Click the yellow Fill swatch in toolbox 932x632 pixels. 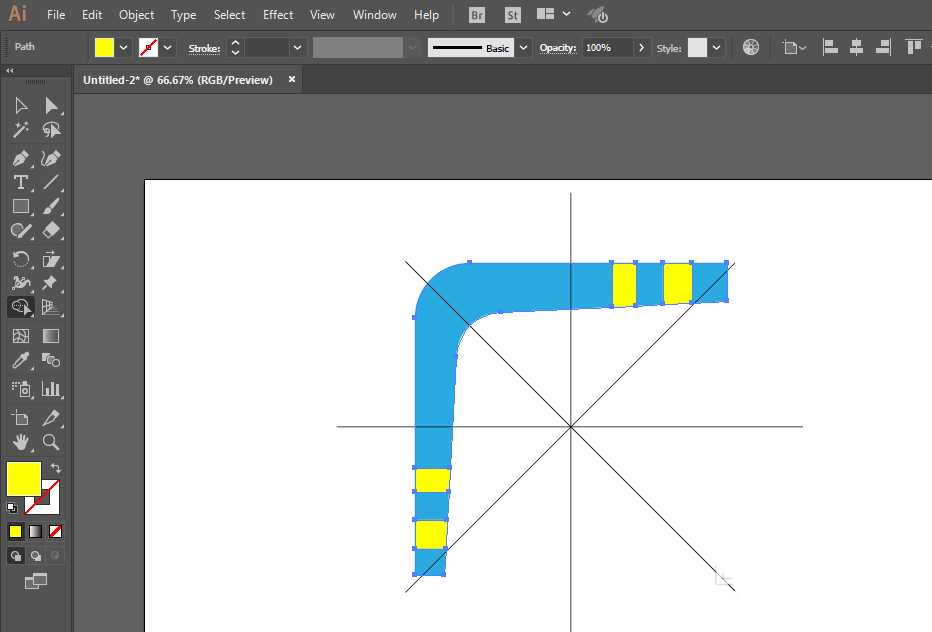(x=23, y=478)
